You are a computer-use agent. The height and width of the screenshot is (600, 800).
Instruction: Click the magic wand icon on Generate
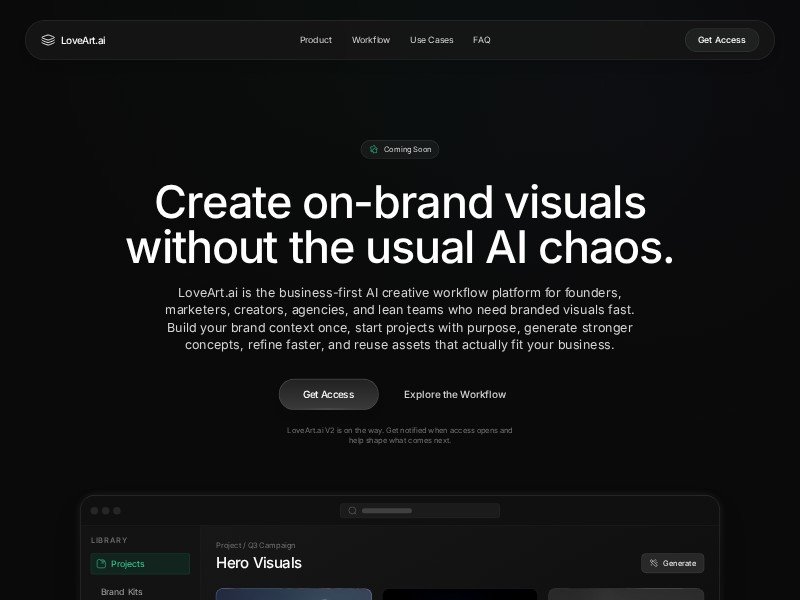tap(654, 563)
